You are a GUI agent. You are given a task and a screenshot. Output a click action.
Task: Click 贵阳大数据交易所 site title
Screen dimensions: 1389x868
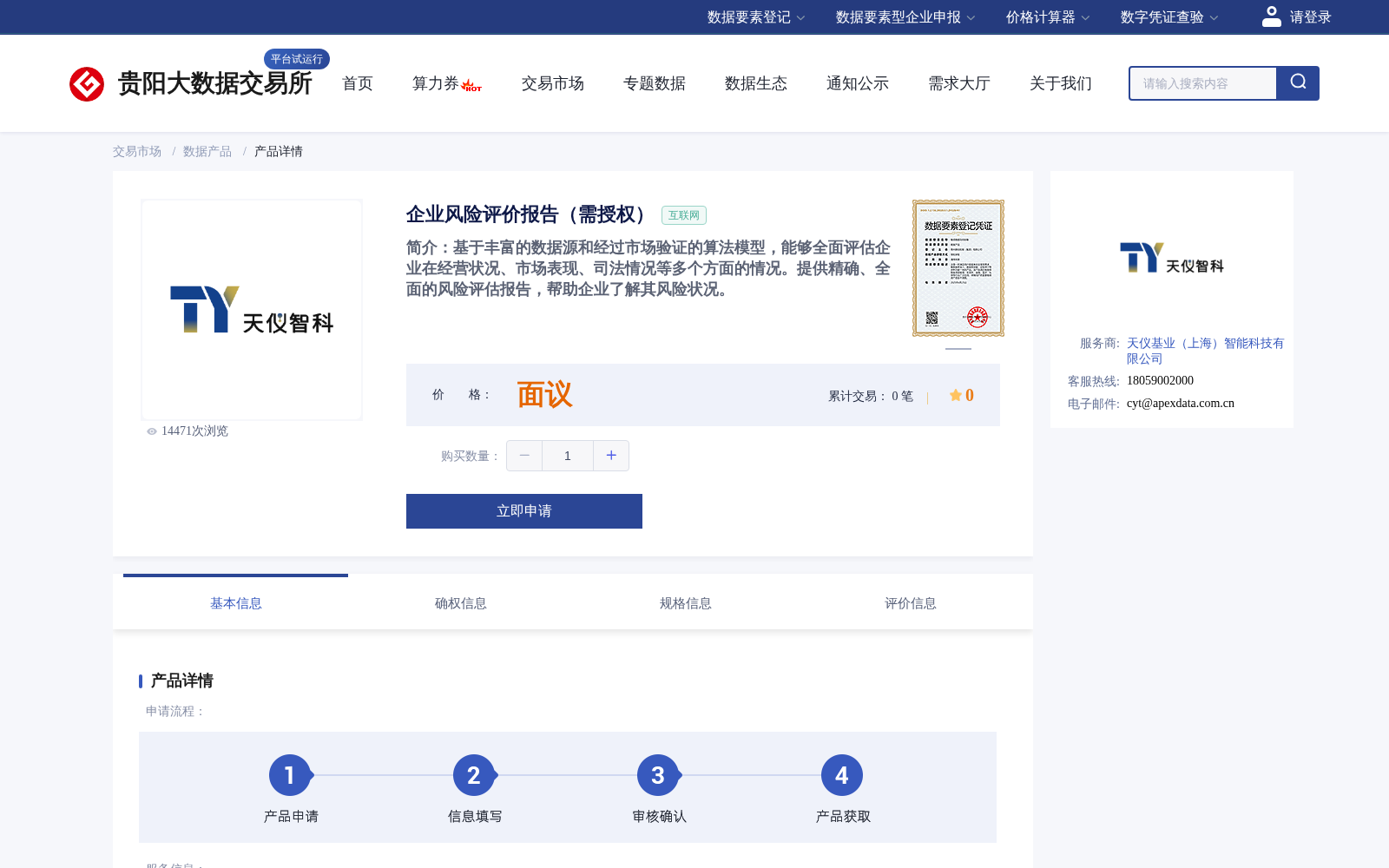215,83
